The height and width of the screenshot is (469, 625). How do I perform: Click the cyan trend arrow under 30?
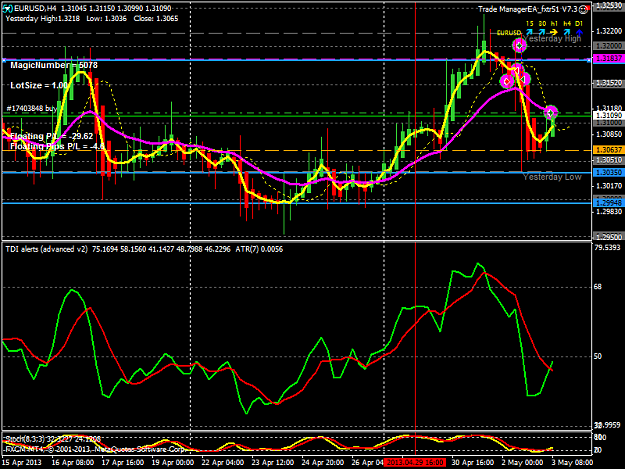(542, 32)
